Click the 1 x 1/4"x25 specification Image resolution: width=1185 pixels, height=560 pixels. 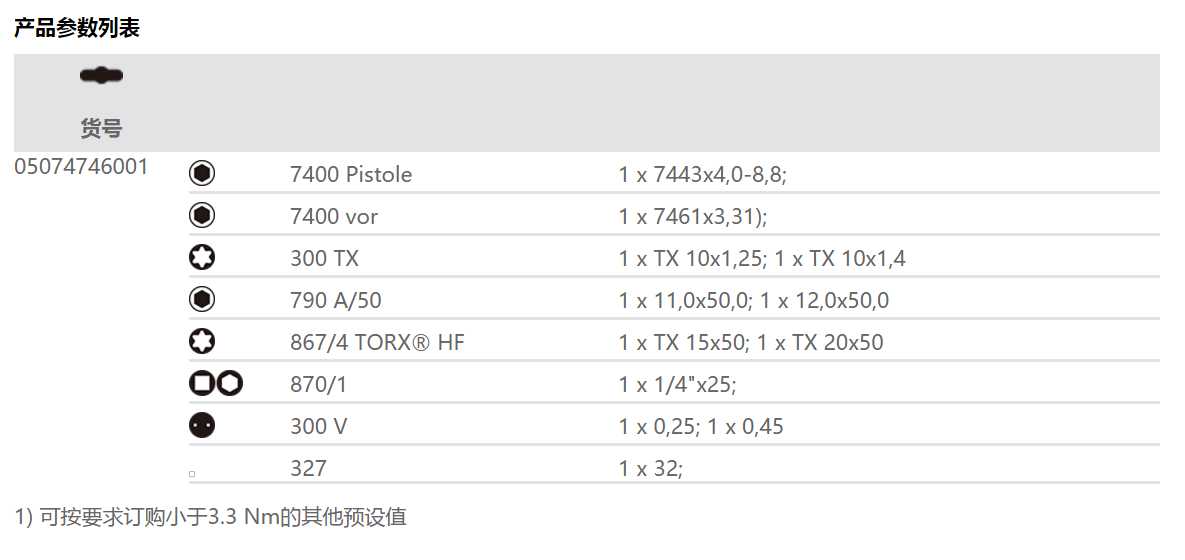point(677,384)
